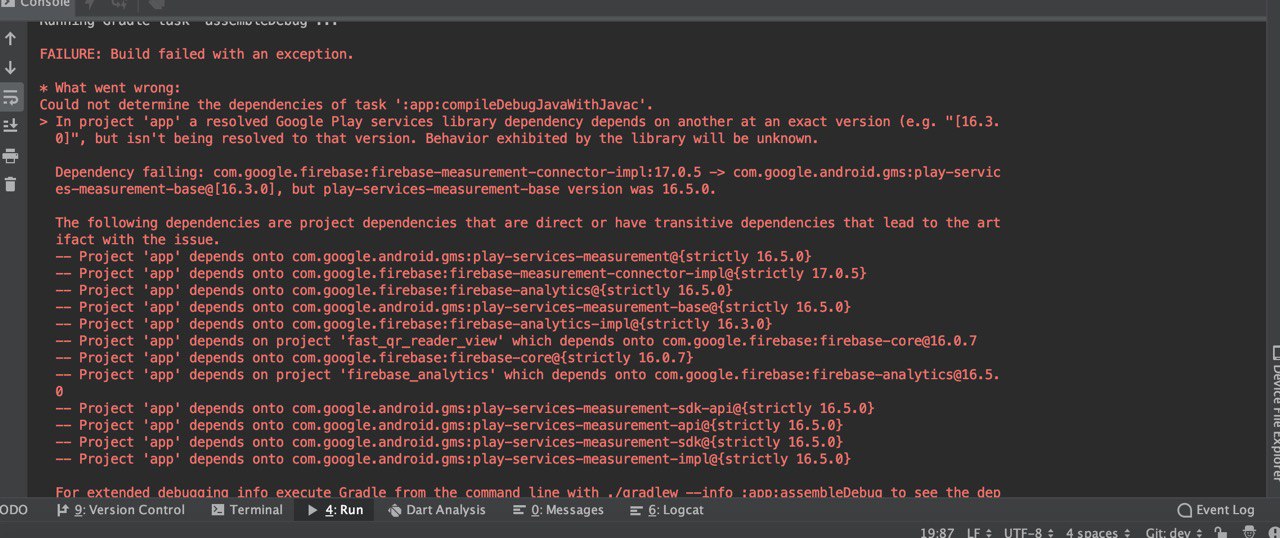This screenshot has height=538, width=1280.
Task: Toggle read-only lock icon in status bar
Action: (x=1220, y=533)
